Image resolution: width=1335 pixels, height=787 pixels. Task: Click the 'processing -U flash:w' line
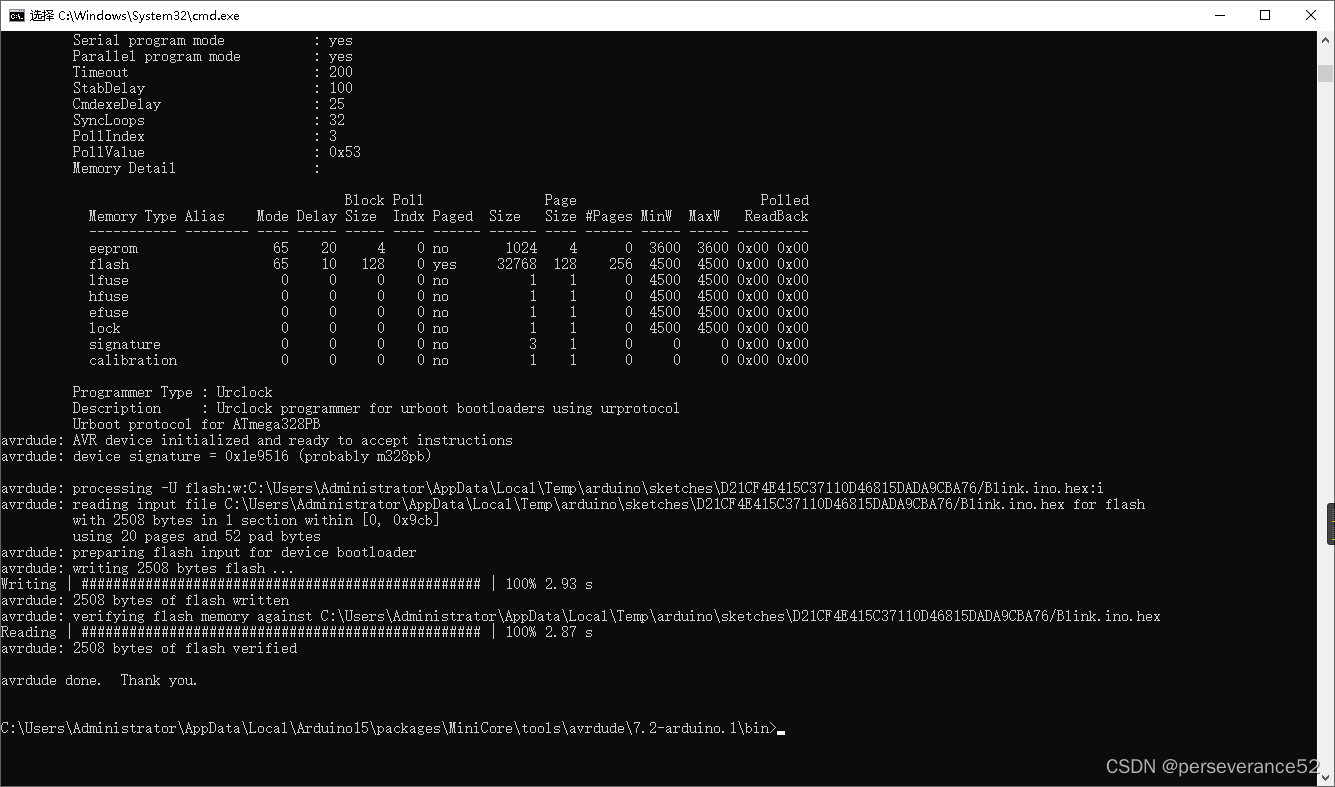click(552, 488)
